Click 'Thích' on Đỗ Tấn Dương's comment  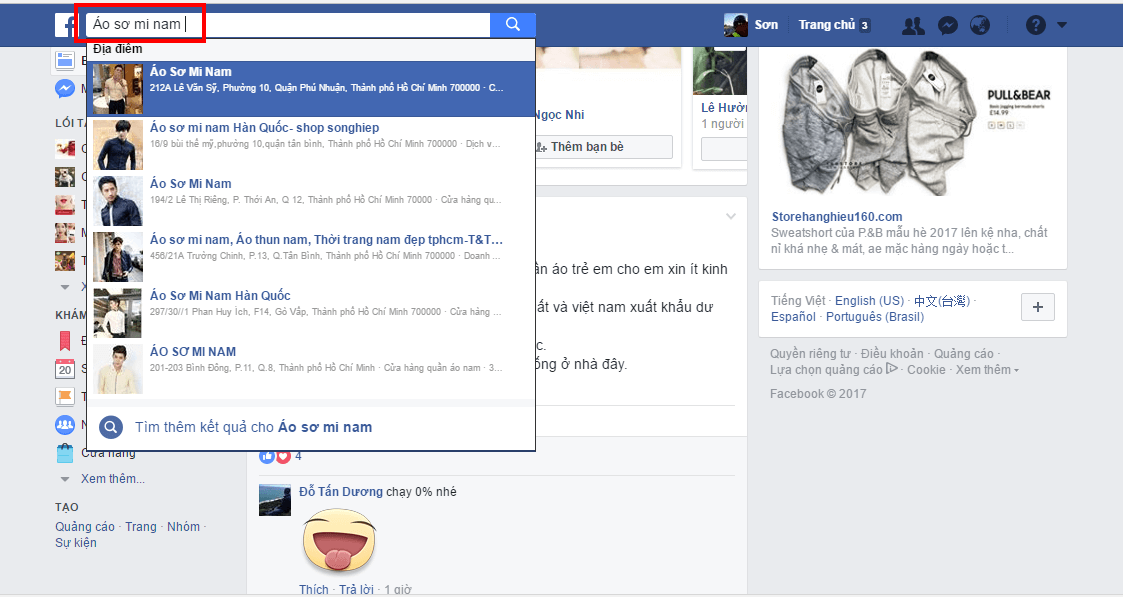[313, 589]
